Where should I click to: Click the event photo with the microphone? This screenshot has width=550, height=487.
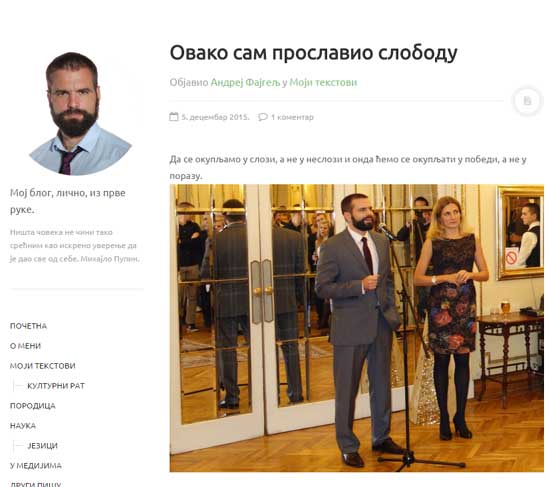point(357,328)
